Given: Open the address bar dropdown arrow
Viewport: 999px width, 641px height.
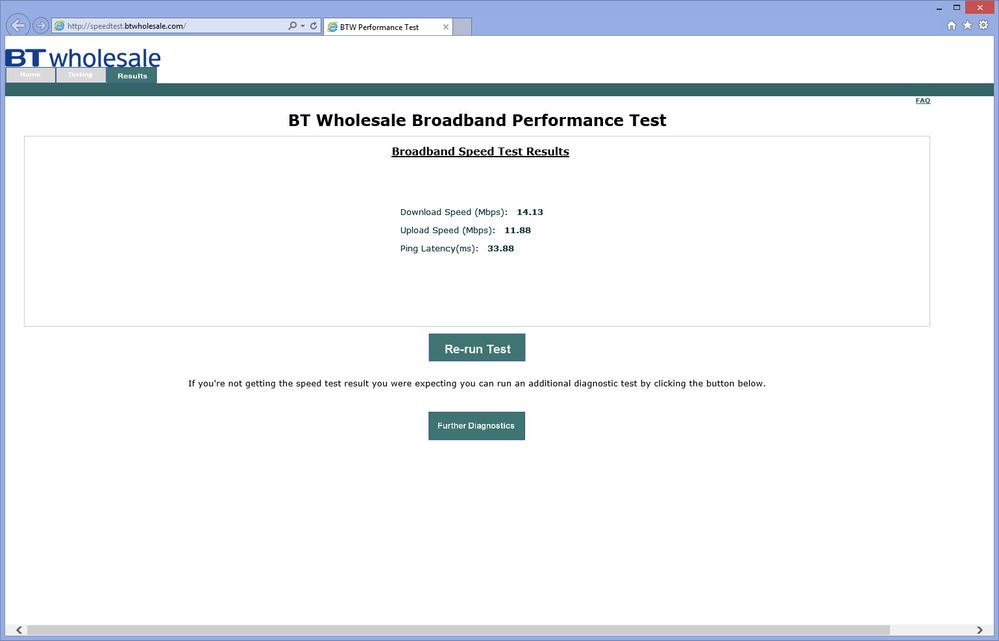Looking at the screenshot, I should click(x=303, y=26).
